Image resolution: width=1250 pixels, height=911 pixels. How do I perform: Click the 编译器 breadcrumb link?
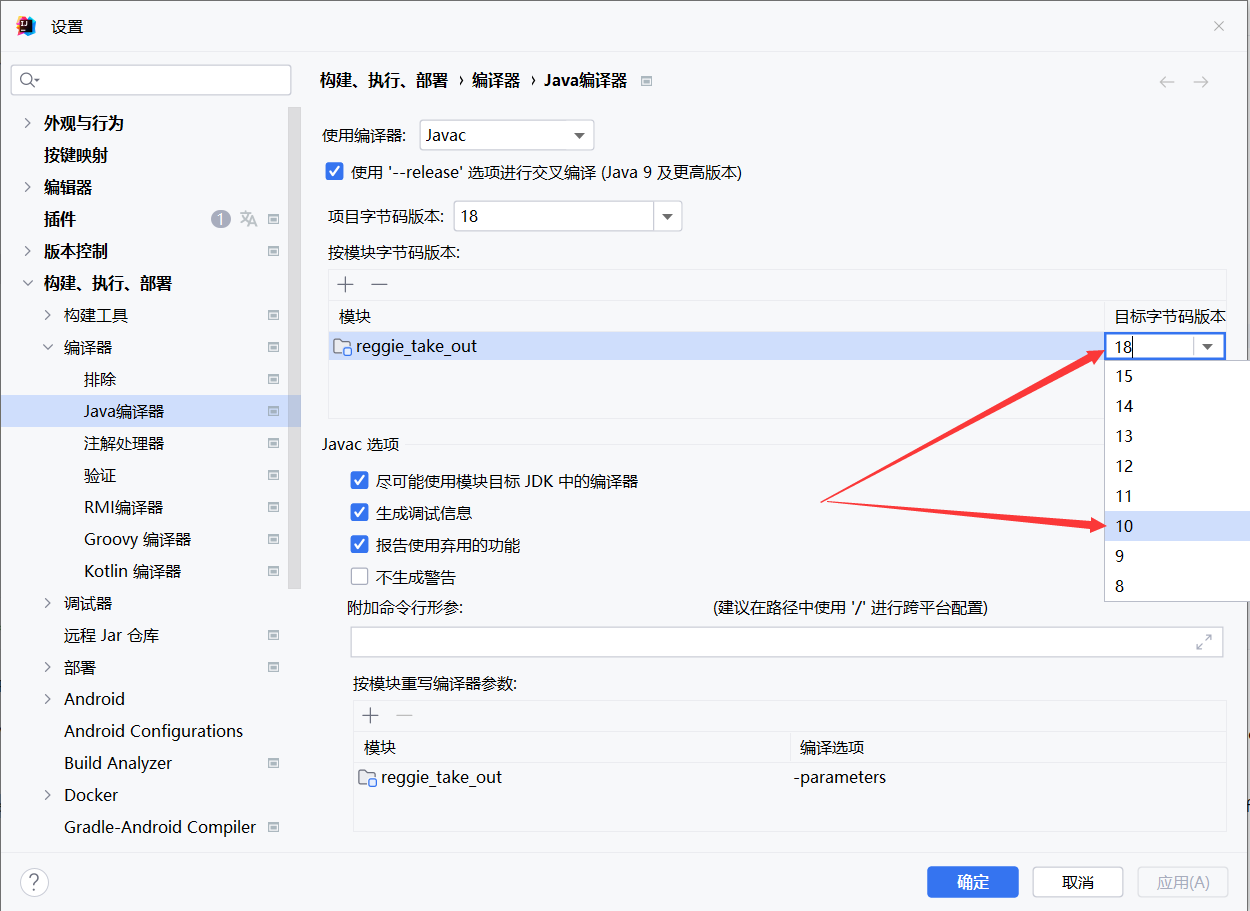[496, 81]
